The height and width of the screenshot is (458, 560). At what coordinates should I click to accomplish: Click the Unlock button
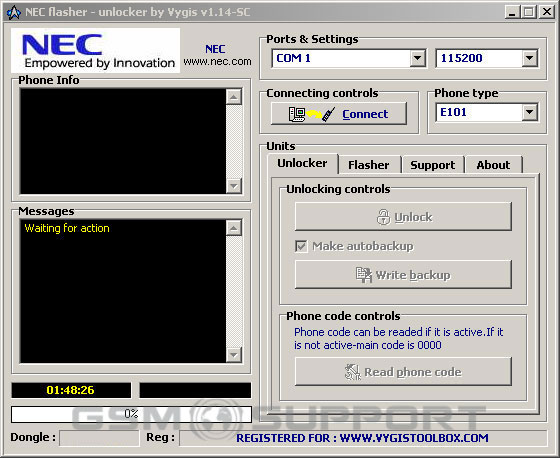point(403,217)
